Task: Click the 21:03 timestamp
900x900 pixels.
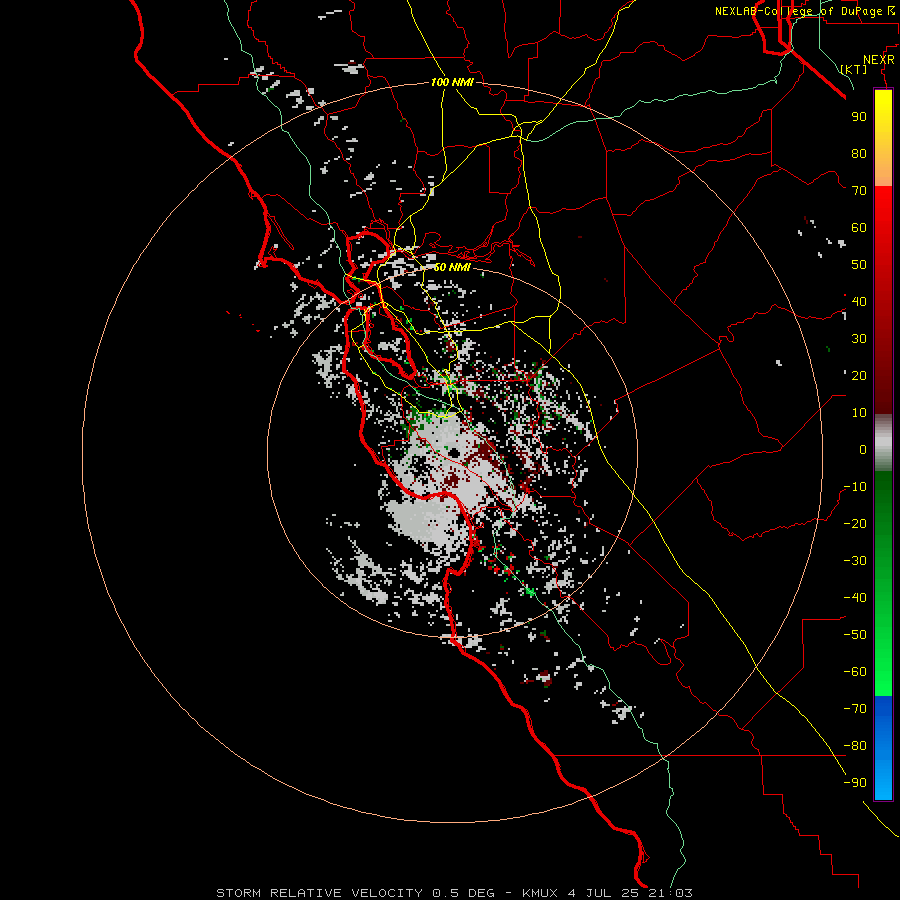Action: click(x=670, y=893)
